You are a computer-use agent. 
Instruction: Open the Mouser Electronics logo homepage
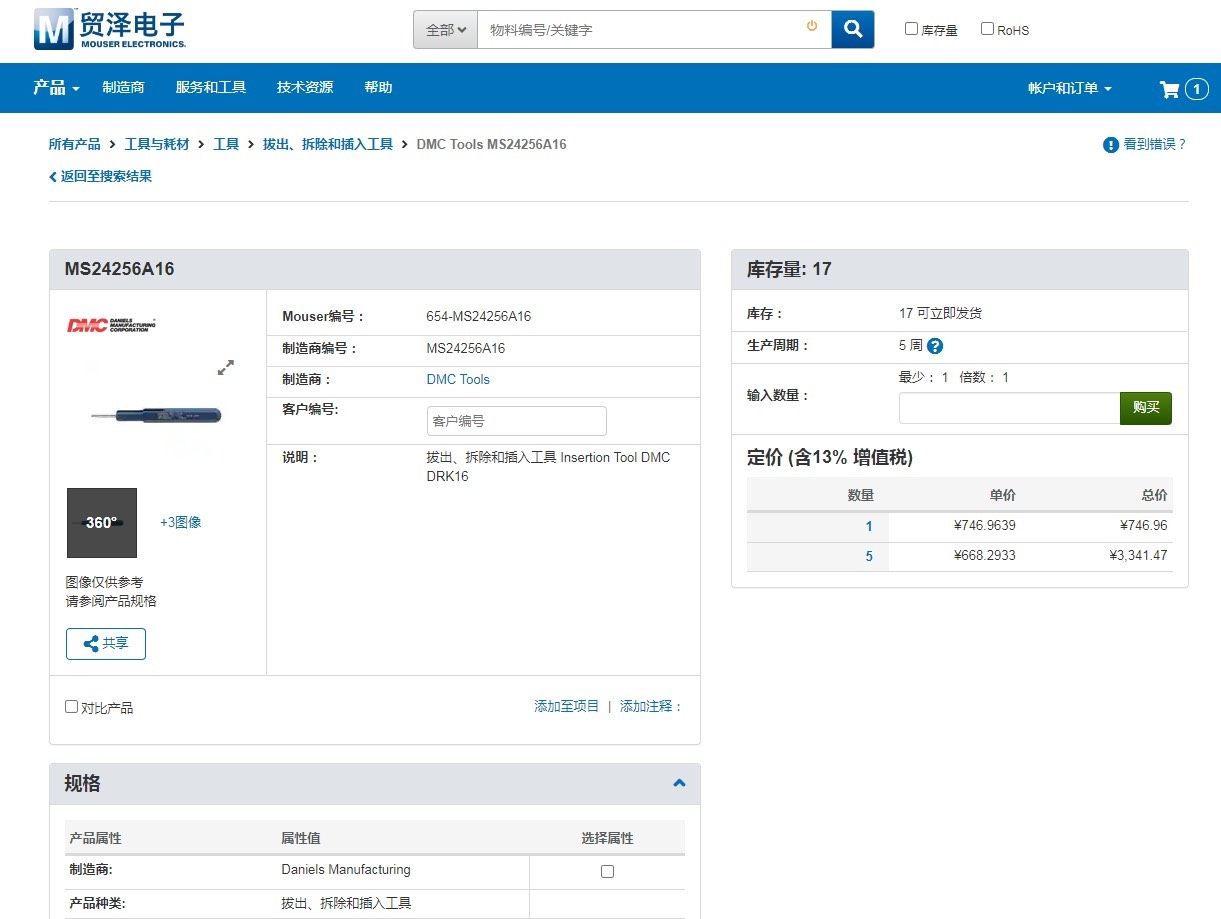click(x=109, y=29)
